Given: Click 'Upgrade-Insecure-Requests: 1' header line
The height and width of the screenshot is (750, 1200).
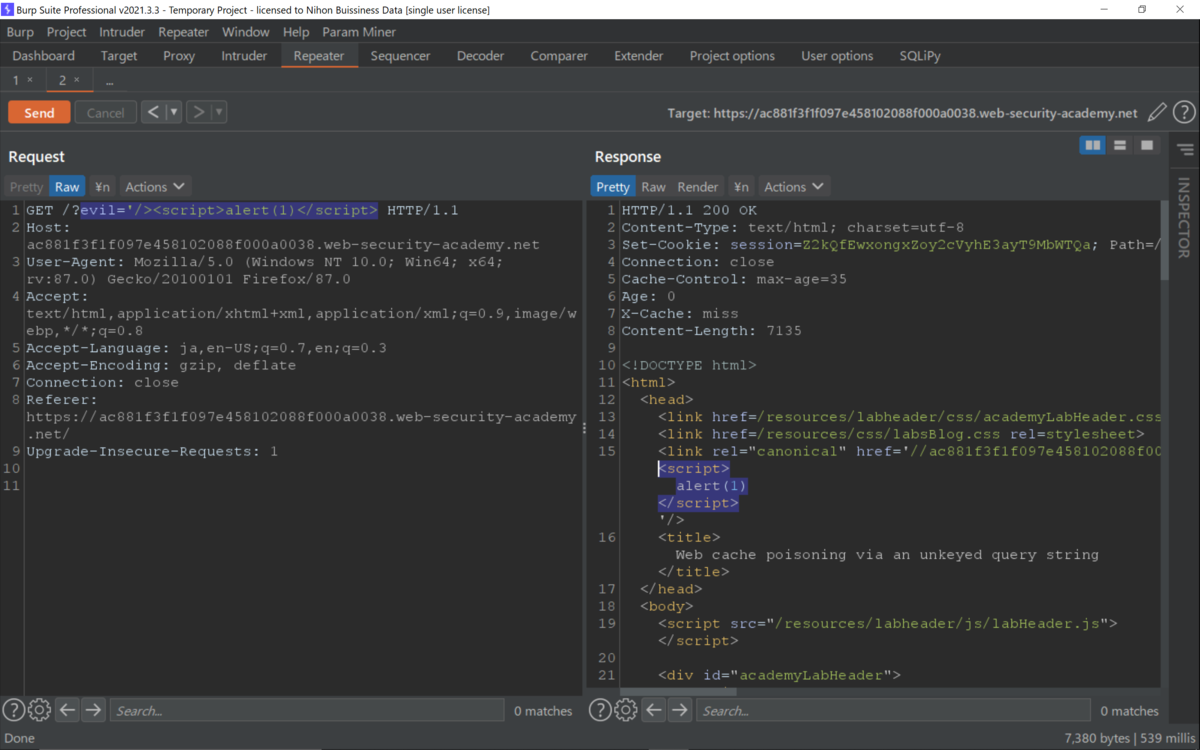Looking at the screenshot, I should pyautogui.click(x=152, y=451).
